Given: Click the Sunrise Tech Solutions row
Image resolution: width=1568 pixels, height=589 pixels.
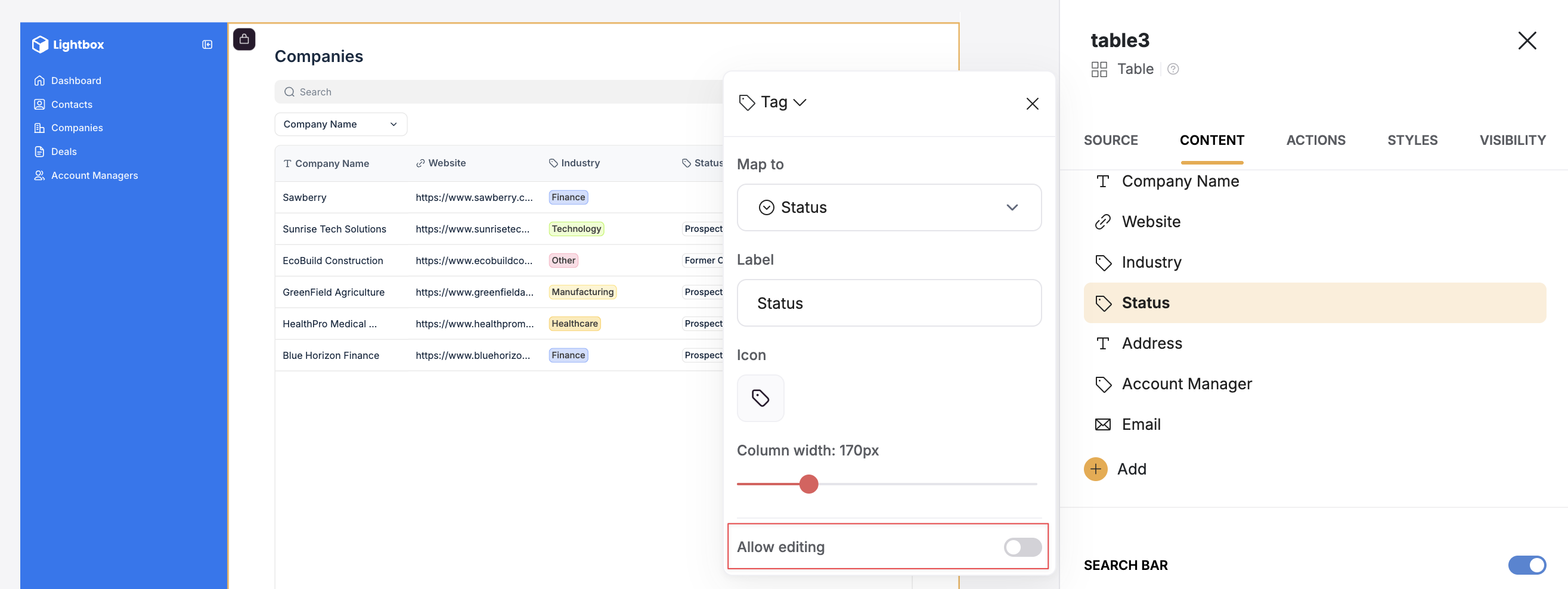Looking at the screenshot, I should 334,229.
